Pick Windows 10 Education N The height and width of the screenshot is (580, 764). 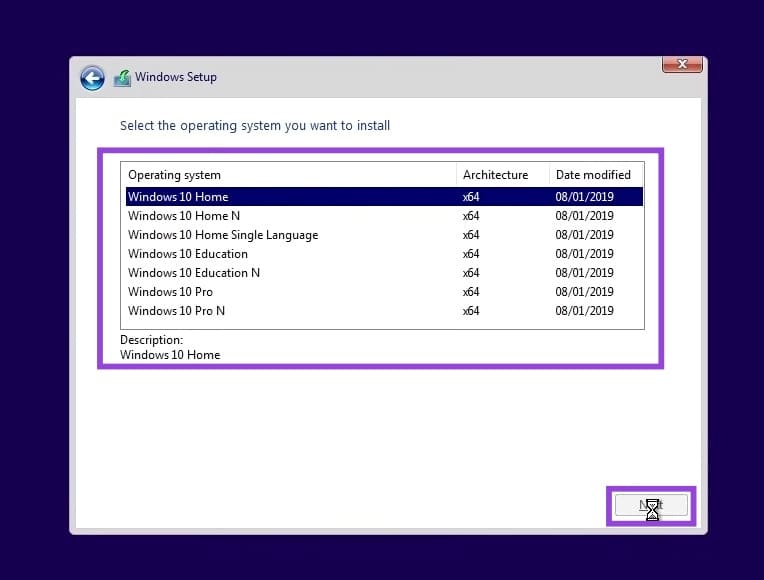pyautogui.click(x=384, y=272)
